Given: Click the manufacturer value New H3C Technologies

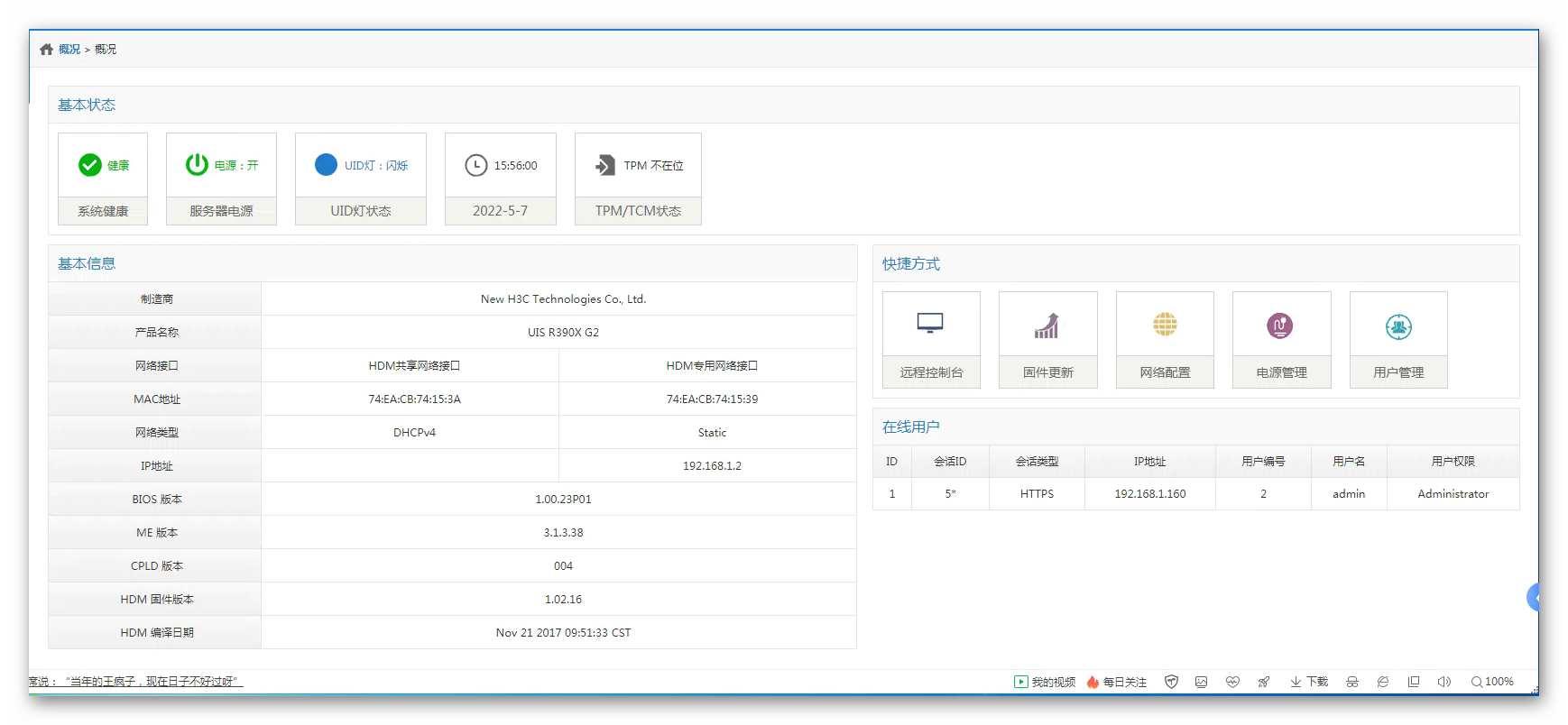Looking at the screenshot, I should [x=563, y=299].
